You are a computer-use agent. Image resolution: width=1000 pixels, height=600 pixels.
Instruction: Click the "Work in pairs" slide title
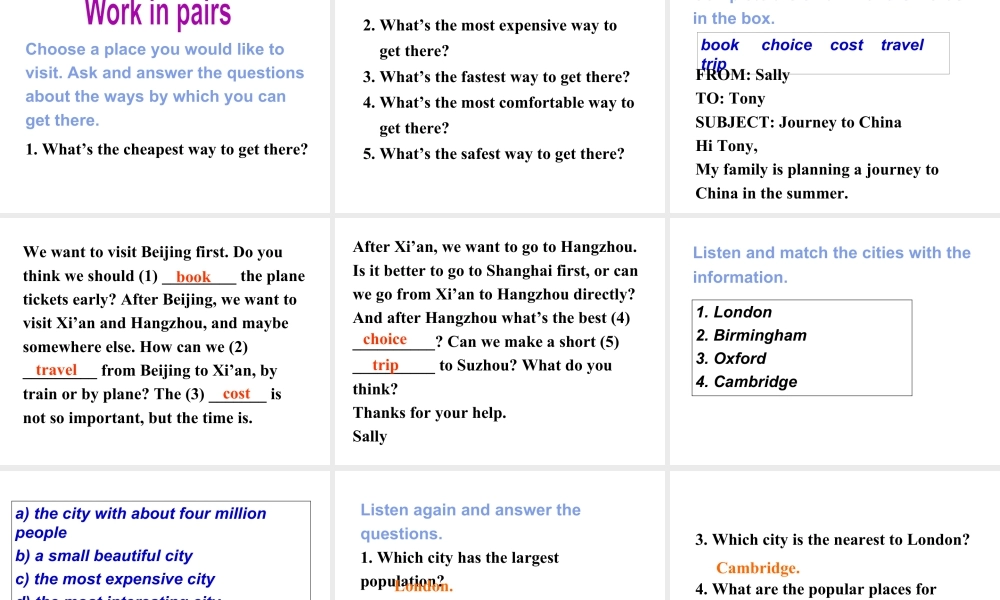(x=158, y=14)
